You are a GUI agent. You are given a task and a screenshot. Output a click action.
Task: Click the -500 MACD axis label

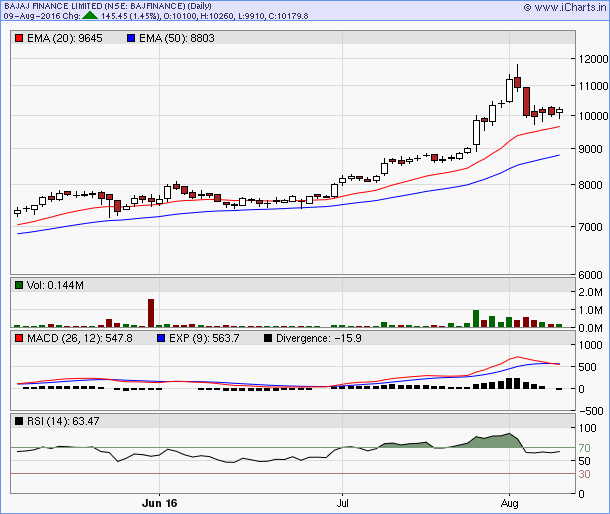pos(591,411)
